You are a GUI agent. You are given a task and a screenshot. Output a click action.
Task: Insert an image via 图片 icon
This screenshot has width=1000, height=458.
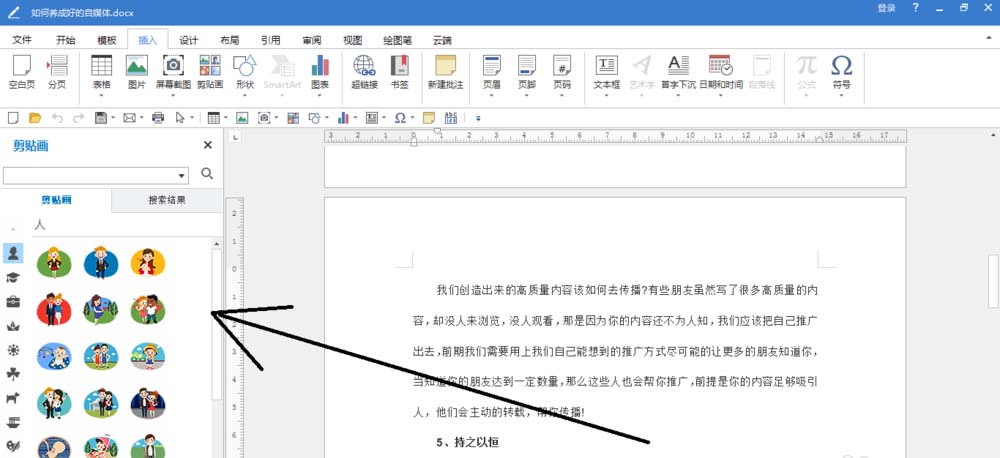click(x=136, y=71)
